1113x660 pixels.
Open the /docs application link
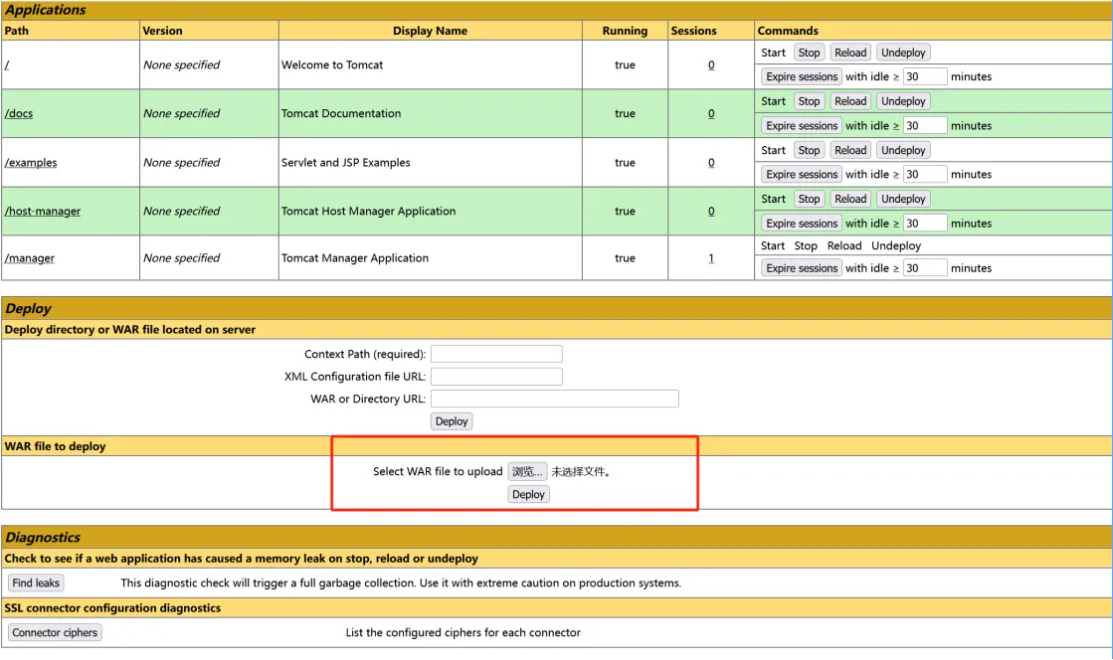tap(19, 114)
